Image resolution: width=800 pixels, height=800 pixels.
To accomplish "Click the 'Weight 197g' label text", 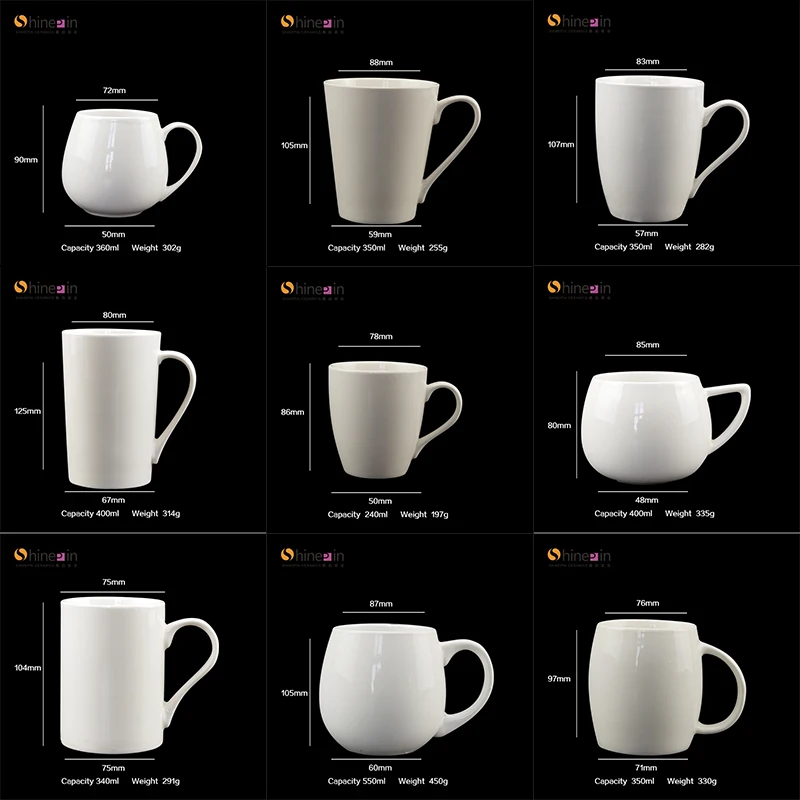I will 424,514.
